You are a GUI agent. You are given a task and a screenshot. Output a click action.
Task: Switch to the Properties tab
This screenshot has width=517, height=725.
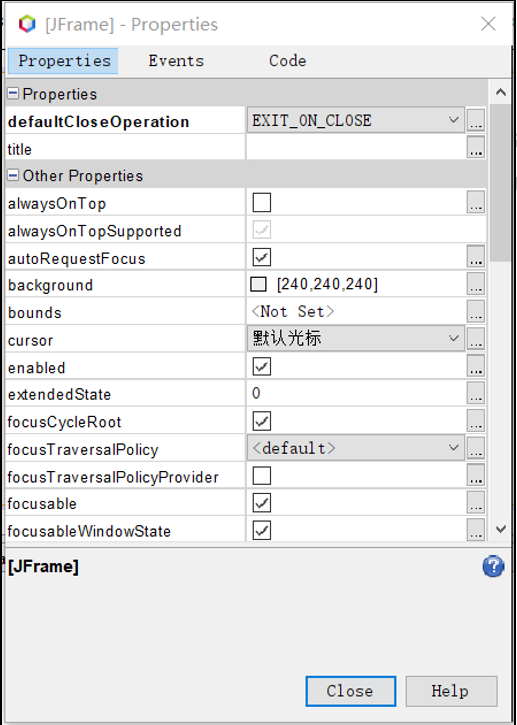63,61
